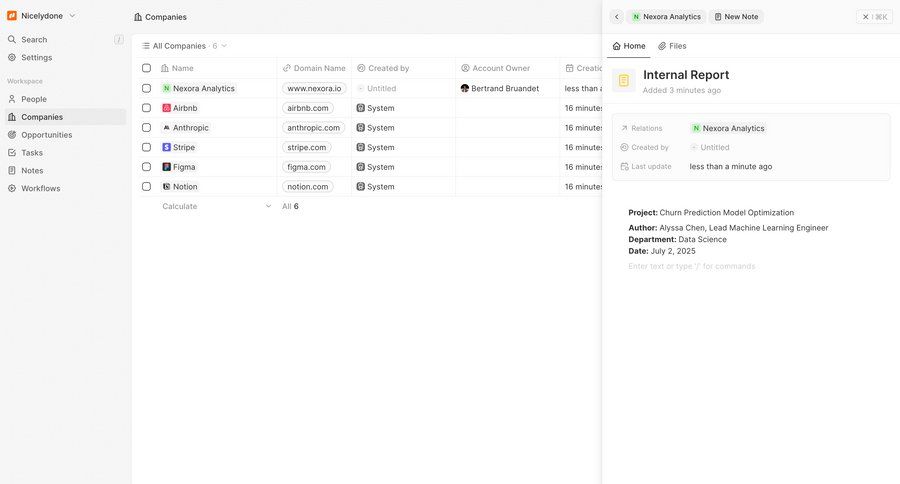This screenshot has width=900, height=484.
Task: Open Tasks in the sidebar
Action: [x=65, y=152]
